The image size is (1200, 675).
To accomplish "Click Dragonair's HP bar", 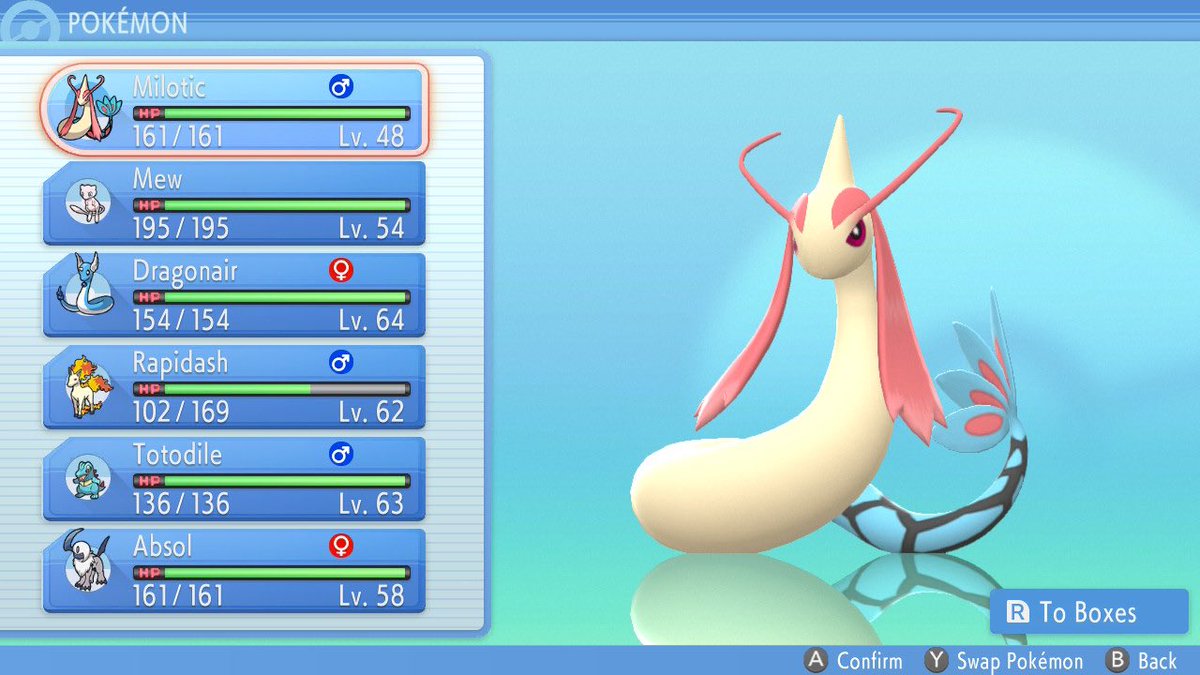I will [x=272, y=297].
